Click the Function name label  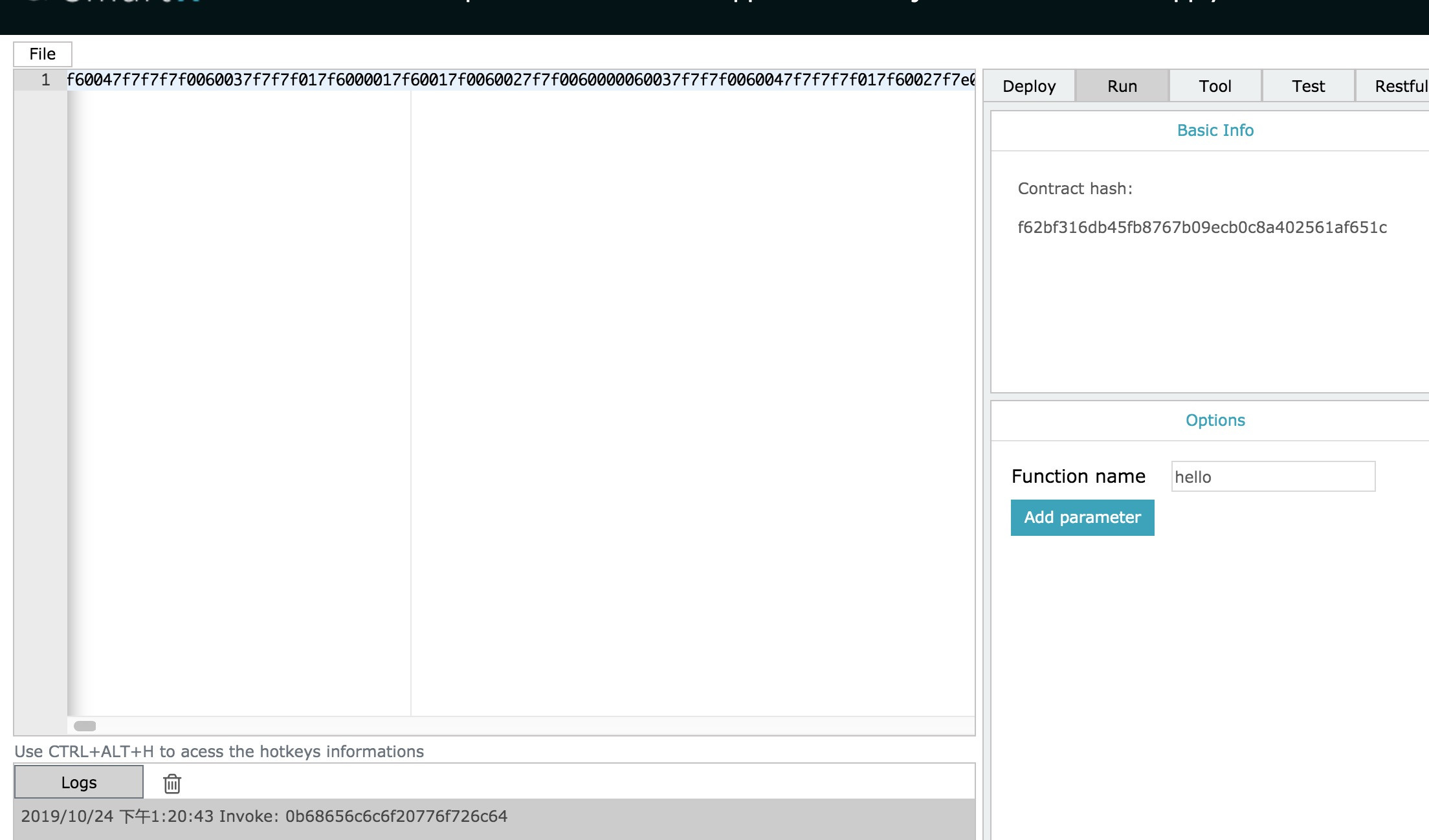(x=1078, y=477)
